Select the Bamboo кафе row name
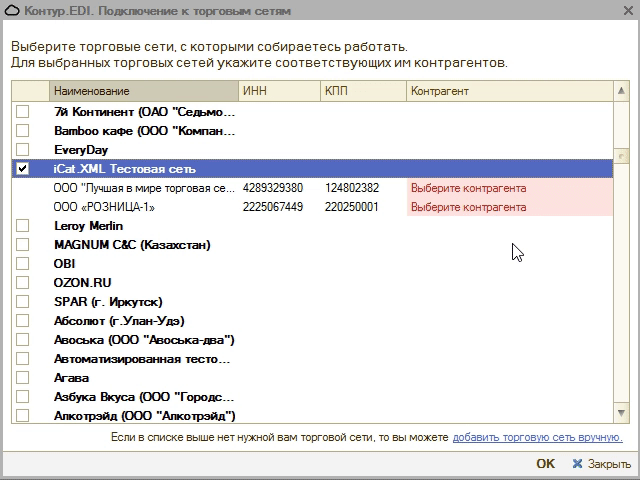This screenshot has width=640, height=480. 144,131
